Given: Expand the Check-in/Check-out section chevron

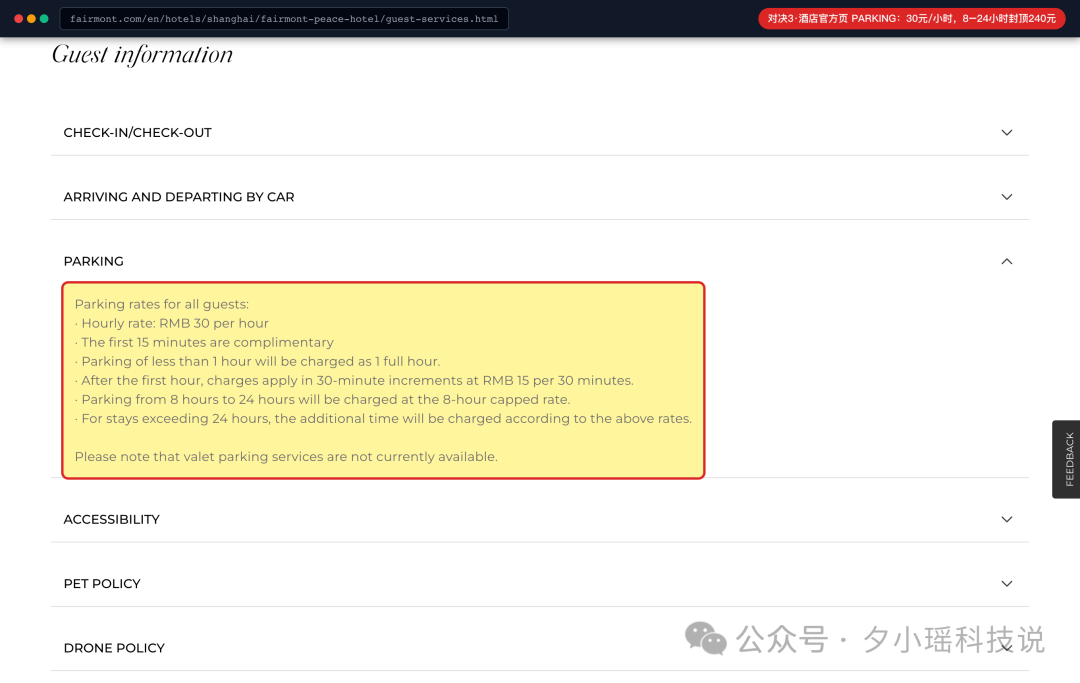Looking at the screenshot, I should pyautogui.click(x=1006, y=132).
